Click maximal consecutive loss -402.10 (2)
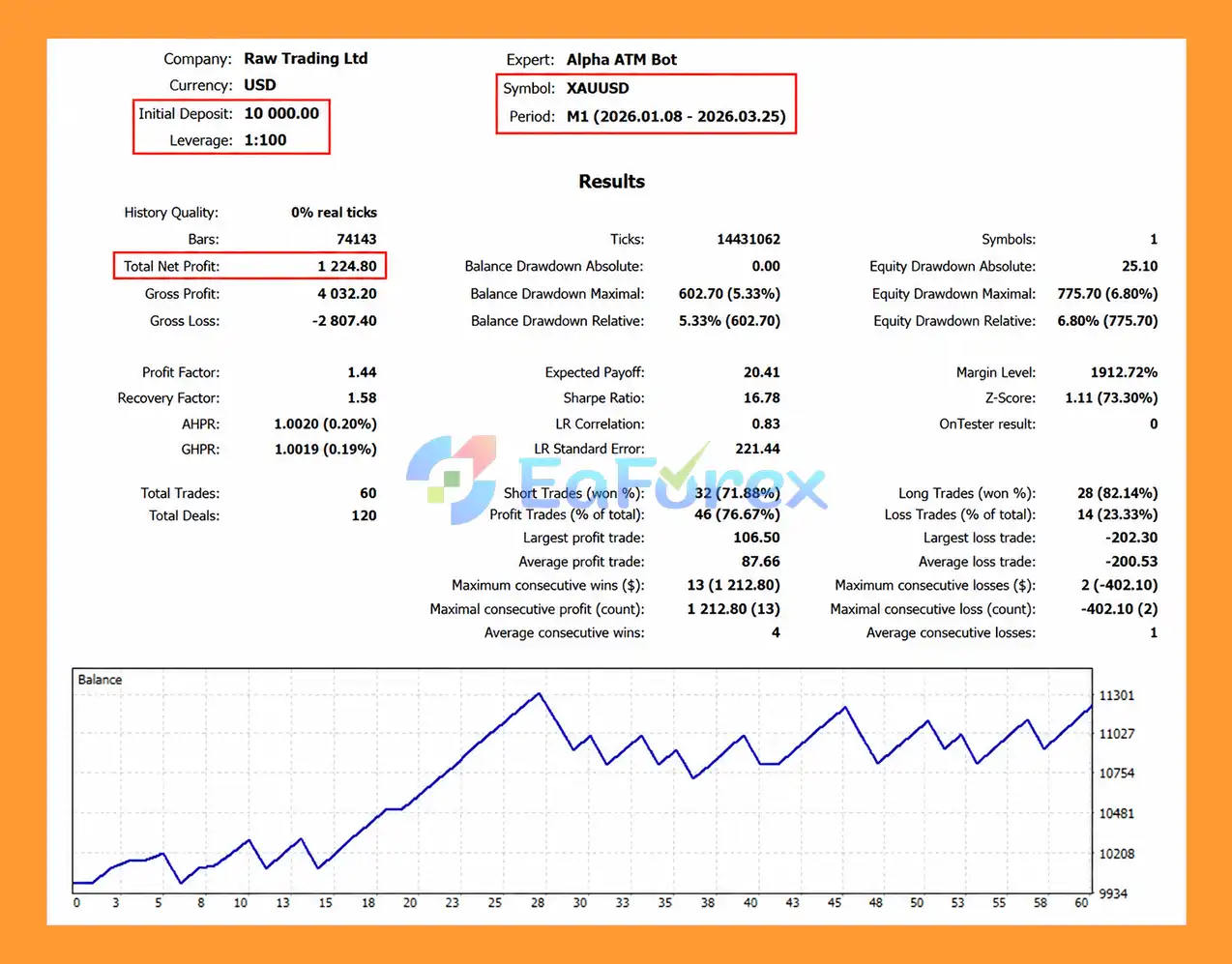Image resolution: width=1232 pixels, height=964 pixels. coord(1119,609)
